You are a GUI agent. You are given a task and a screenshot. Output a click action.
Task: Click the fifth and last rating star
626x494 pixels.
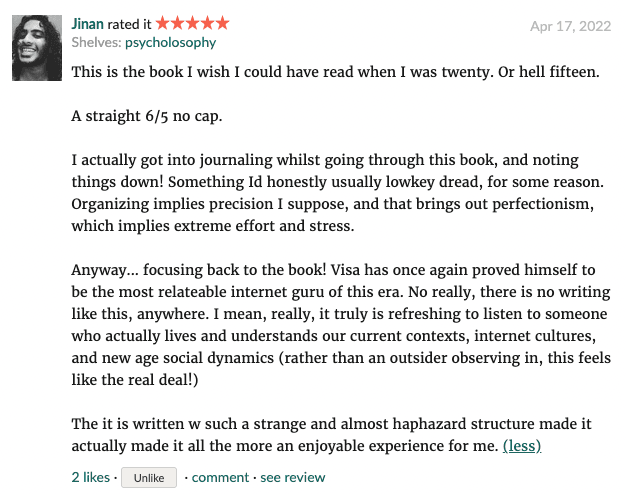(222, 22)
